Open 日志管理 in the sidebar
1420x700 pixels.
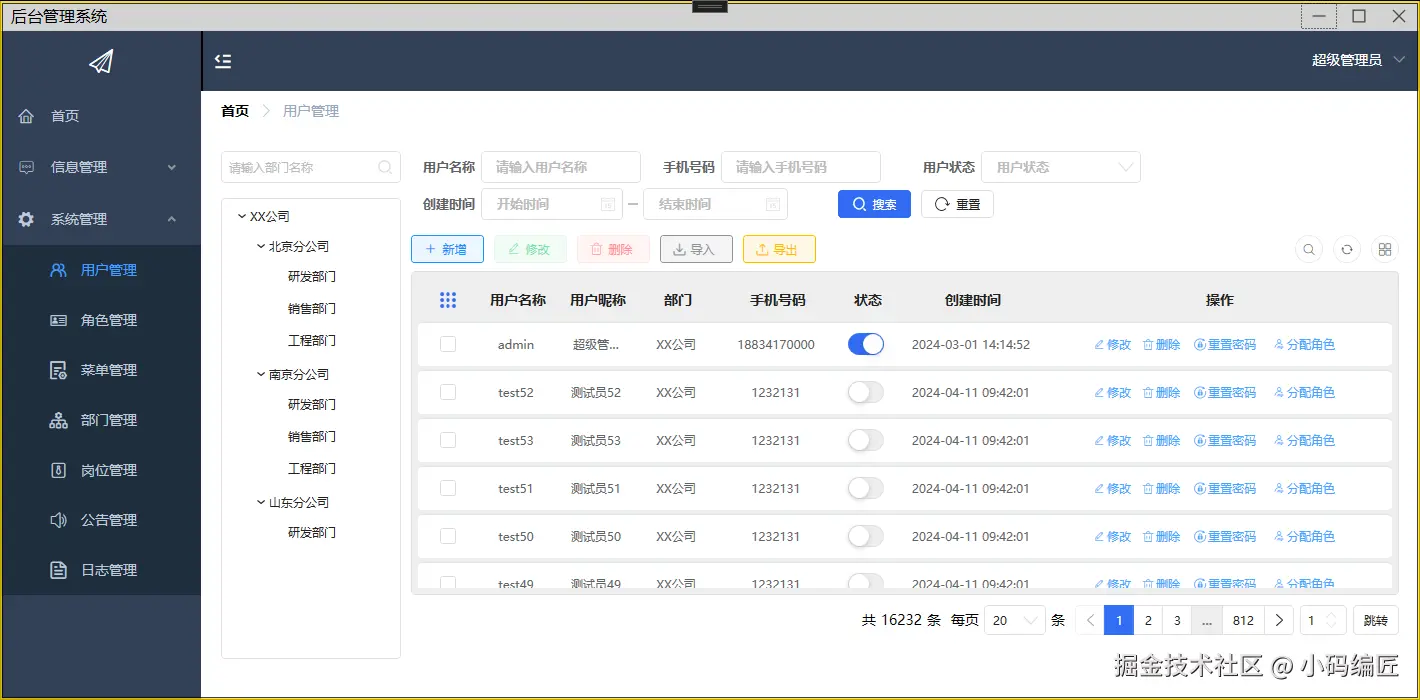tap(100, 570)
